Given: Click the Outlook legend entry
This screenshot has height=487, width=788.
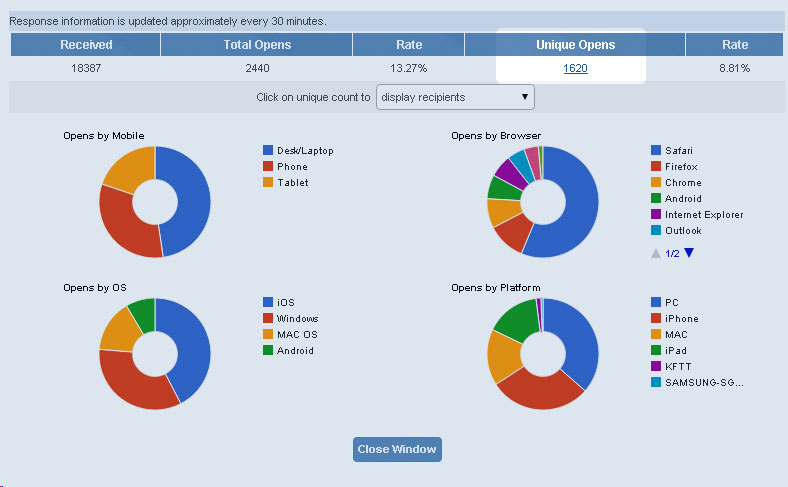Looking at the screenshot, I should point(676,231).
